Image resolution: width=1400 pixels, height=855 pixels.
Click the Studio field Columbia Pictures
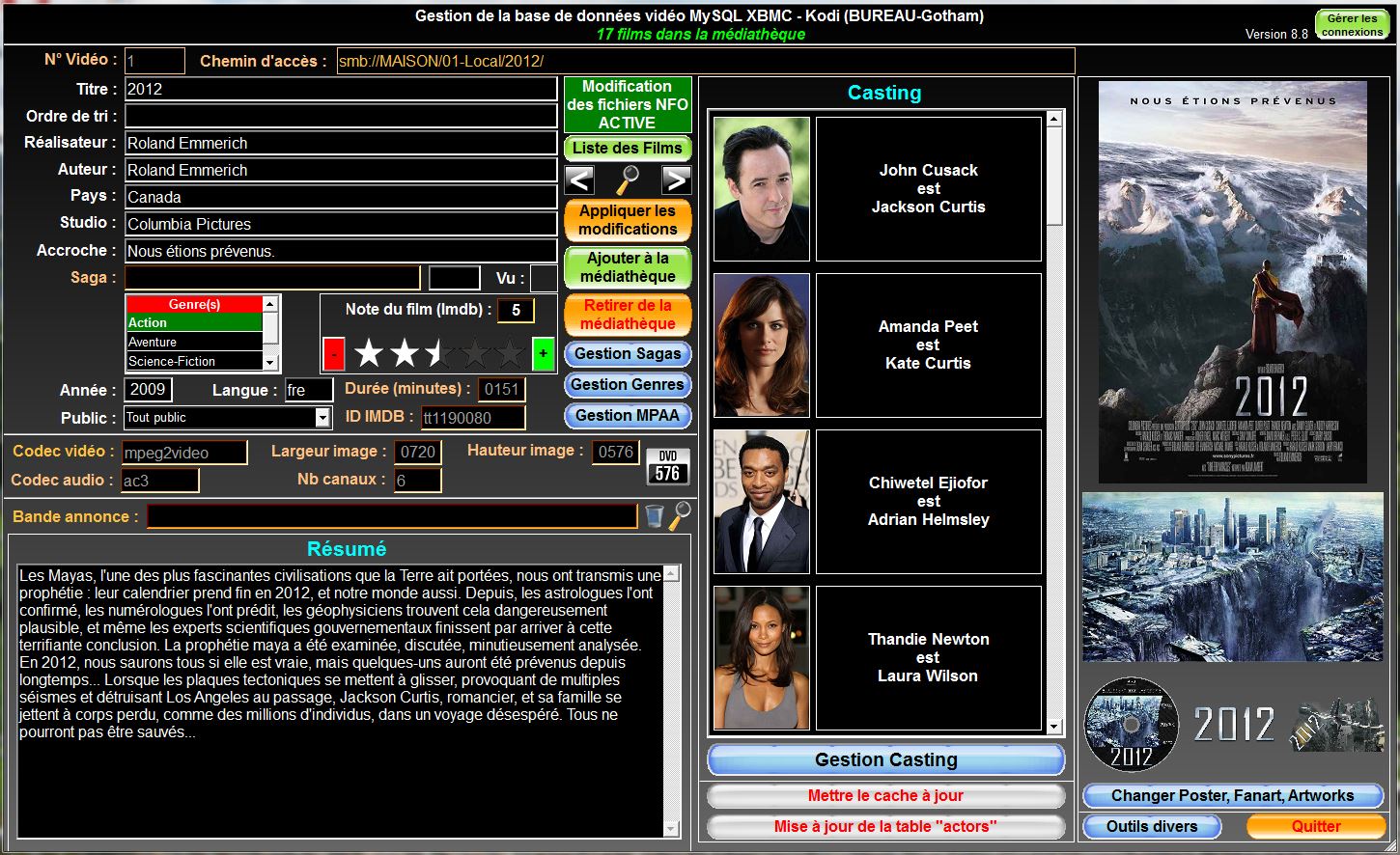coord(341,224)
